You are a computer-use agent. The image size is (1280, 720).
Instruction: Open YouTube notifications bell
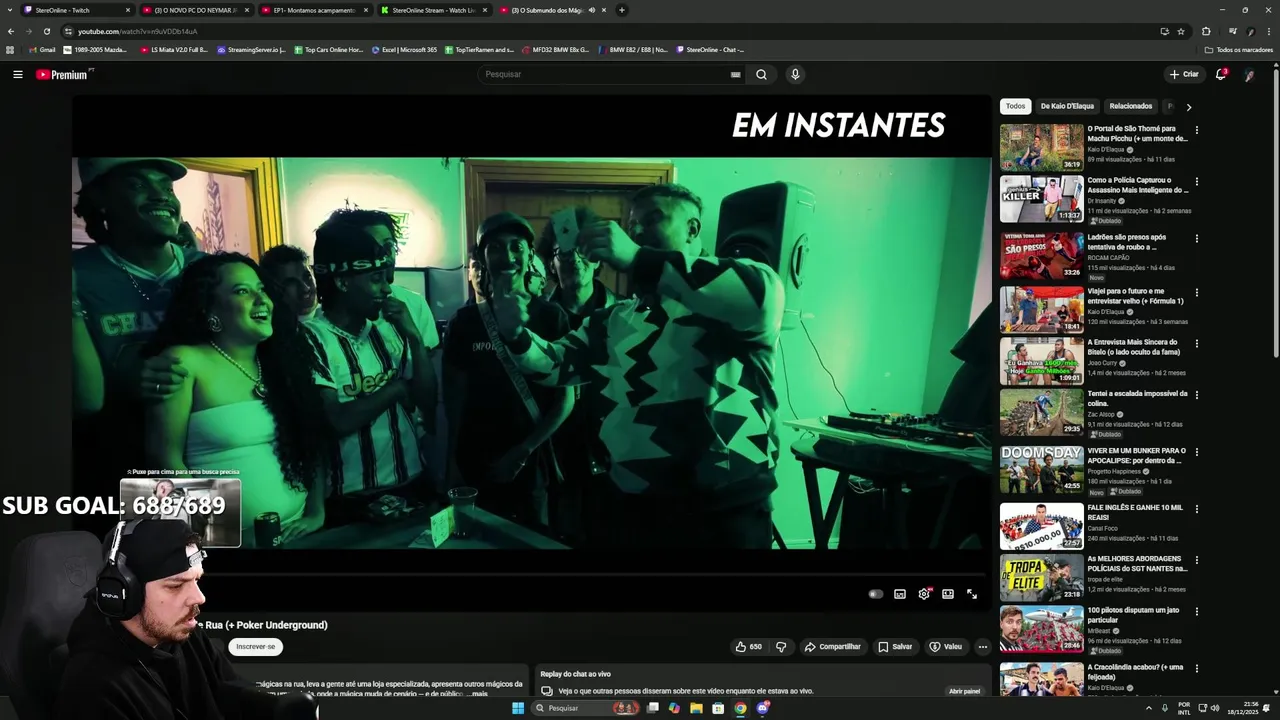pyautogui.click(x=1220, y=74)
